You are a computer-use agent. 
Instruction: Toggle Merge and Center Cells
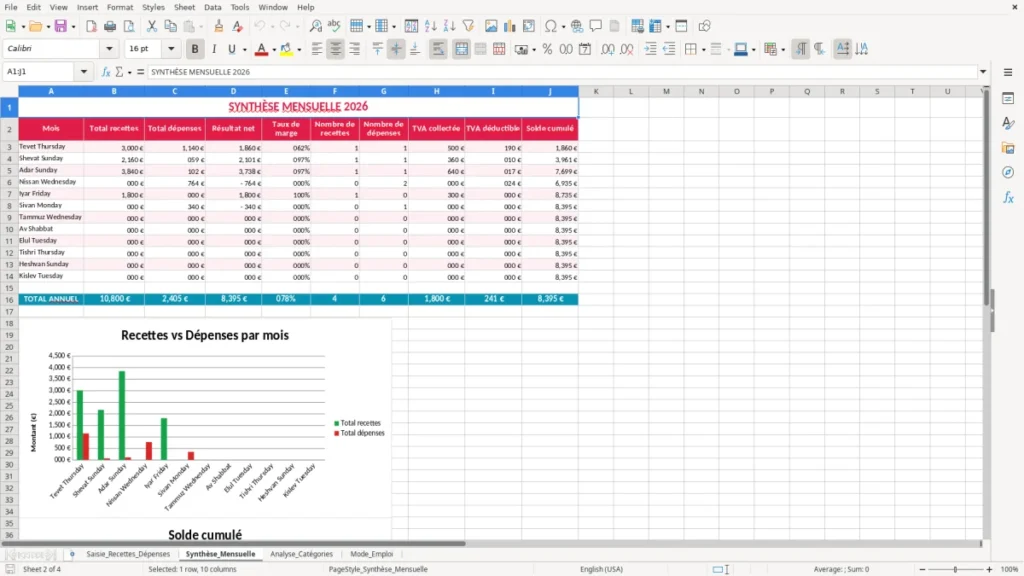[x=461, y=49]
